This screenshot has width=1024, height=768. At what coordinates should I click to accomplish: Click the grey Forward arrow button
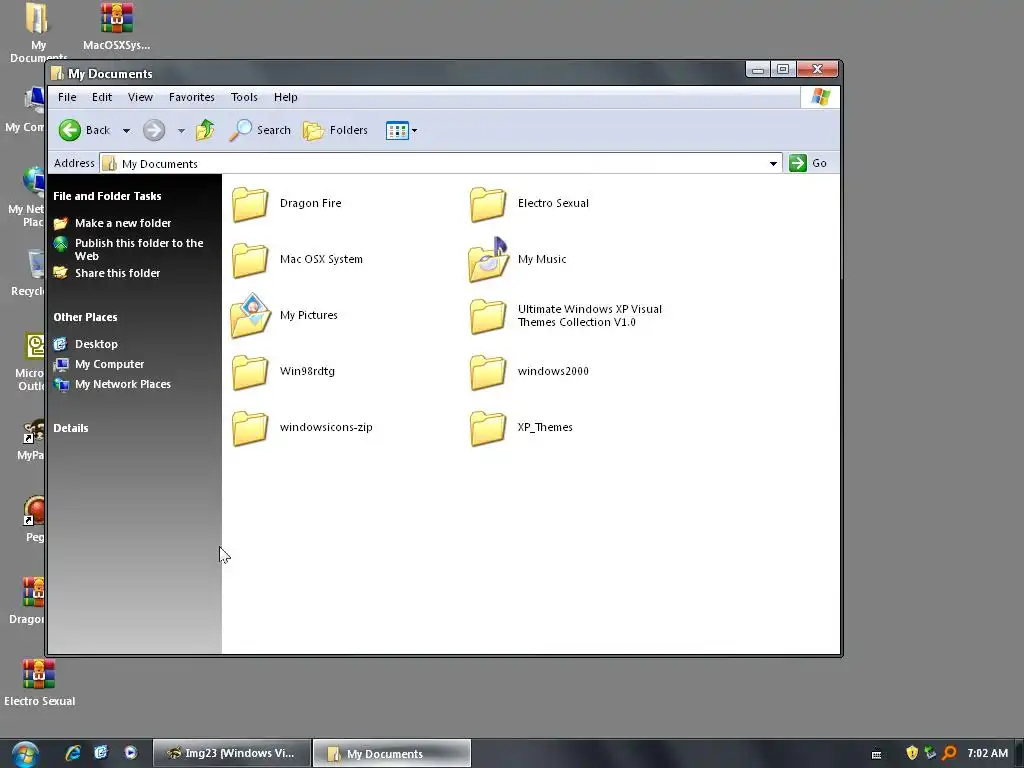point(154,130)
